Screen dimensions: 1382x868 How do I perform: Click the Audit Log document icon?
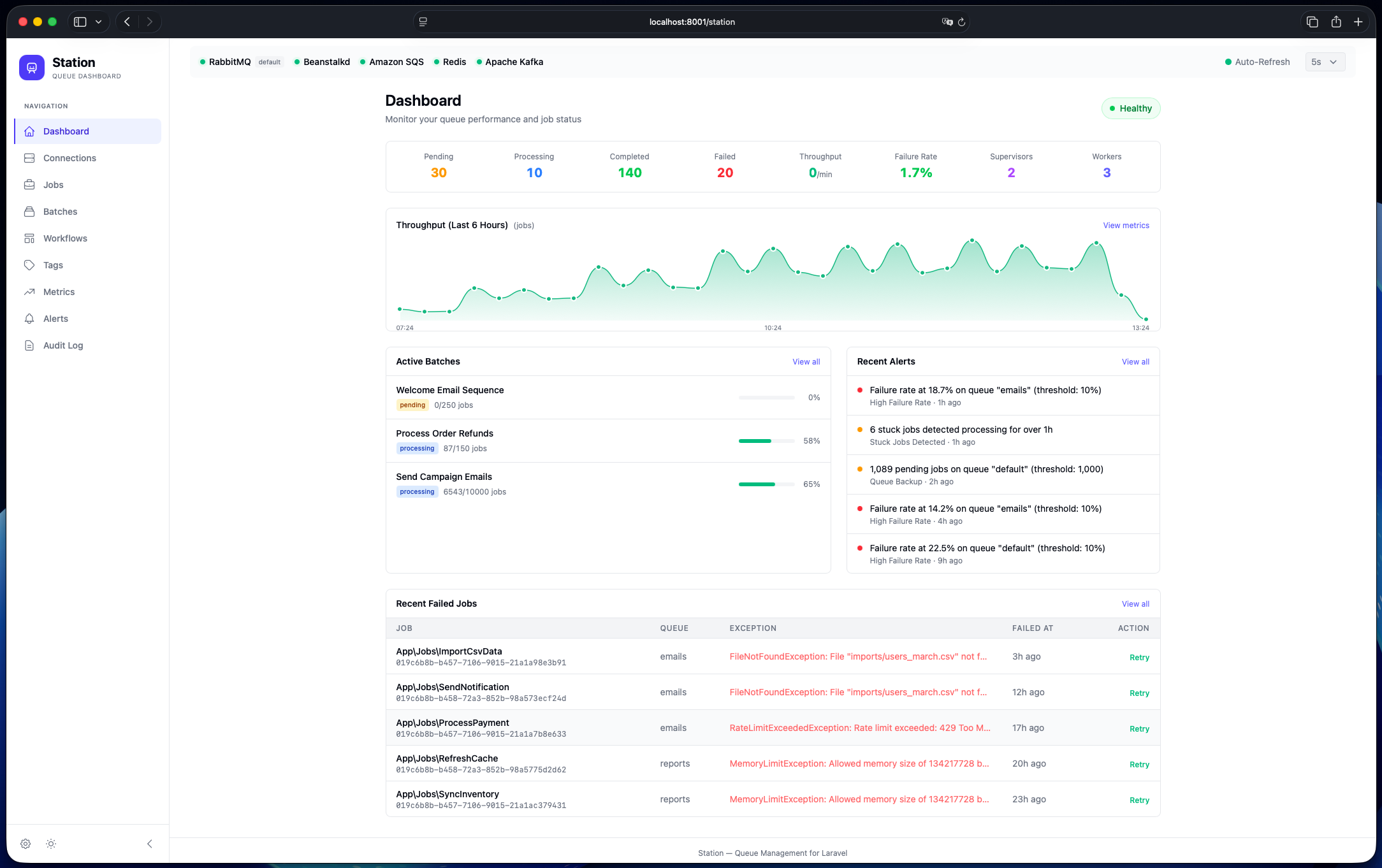[29, 345]
